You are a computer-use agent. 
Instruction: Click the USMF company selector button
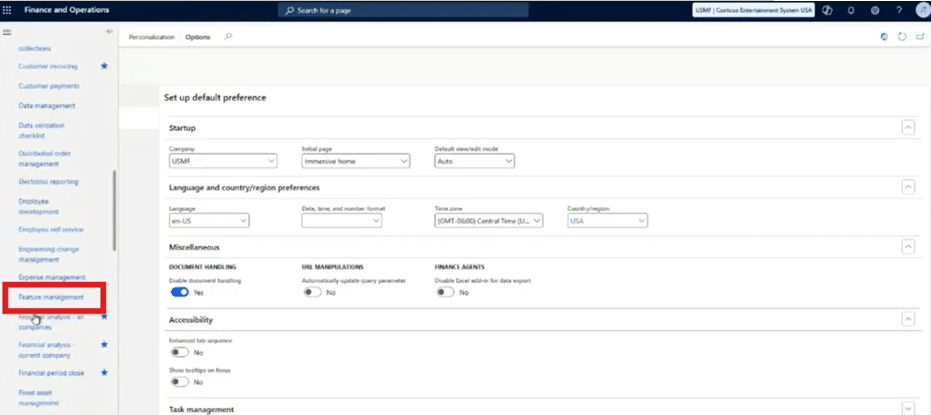[752, 10]
